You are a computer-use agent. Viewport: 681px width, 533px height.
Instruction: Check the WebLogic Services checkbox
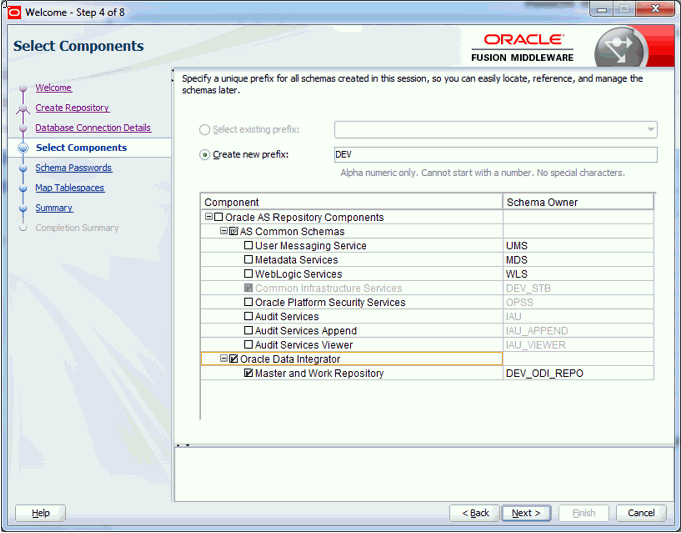tap(248, 274)
